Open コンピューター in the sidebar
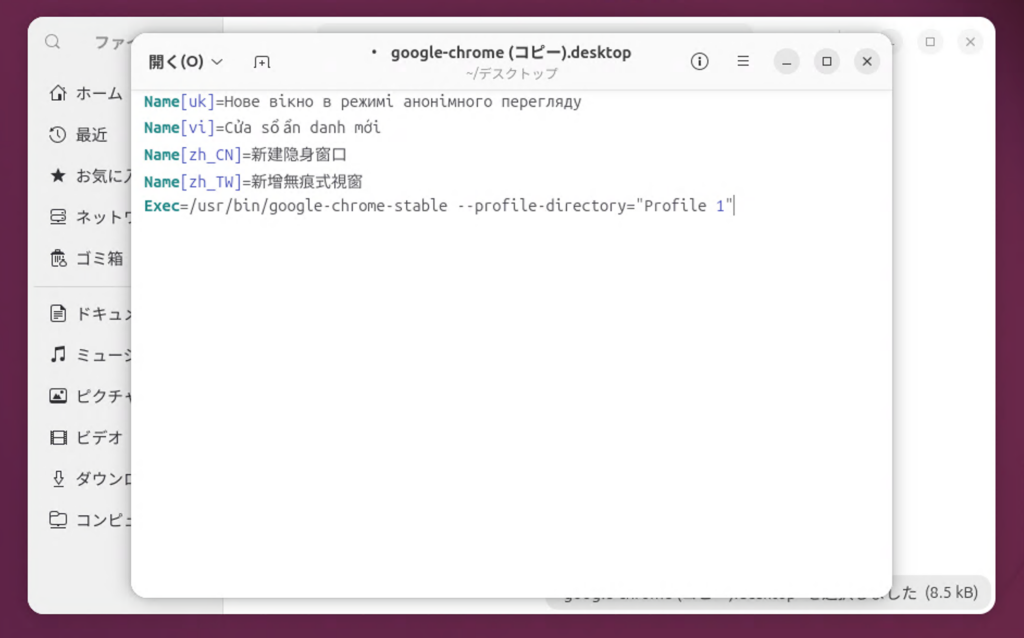Viewport: 1024px width, 638px height. [x=90, y=519]
